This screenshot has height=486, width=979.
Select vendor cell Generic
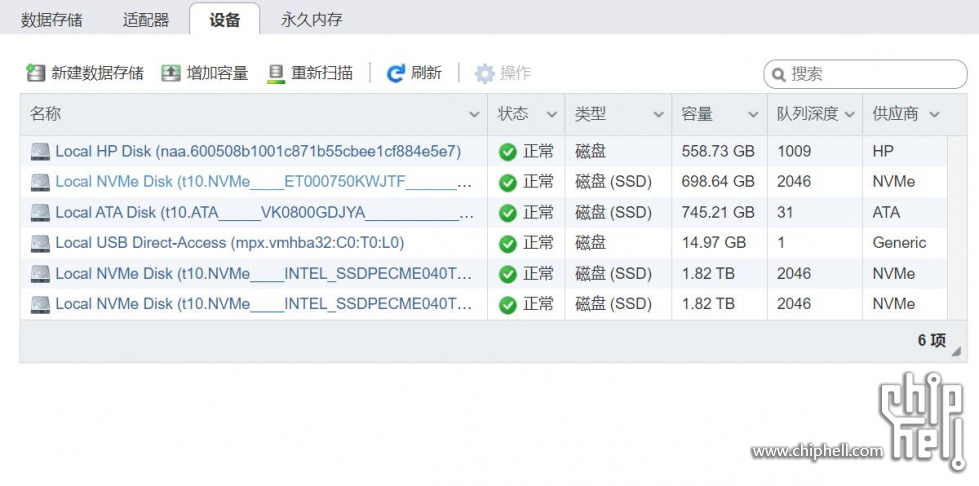click(900, 243)
